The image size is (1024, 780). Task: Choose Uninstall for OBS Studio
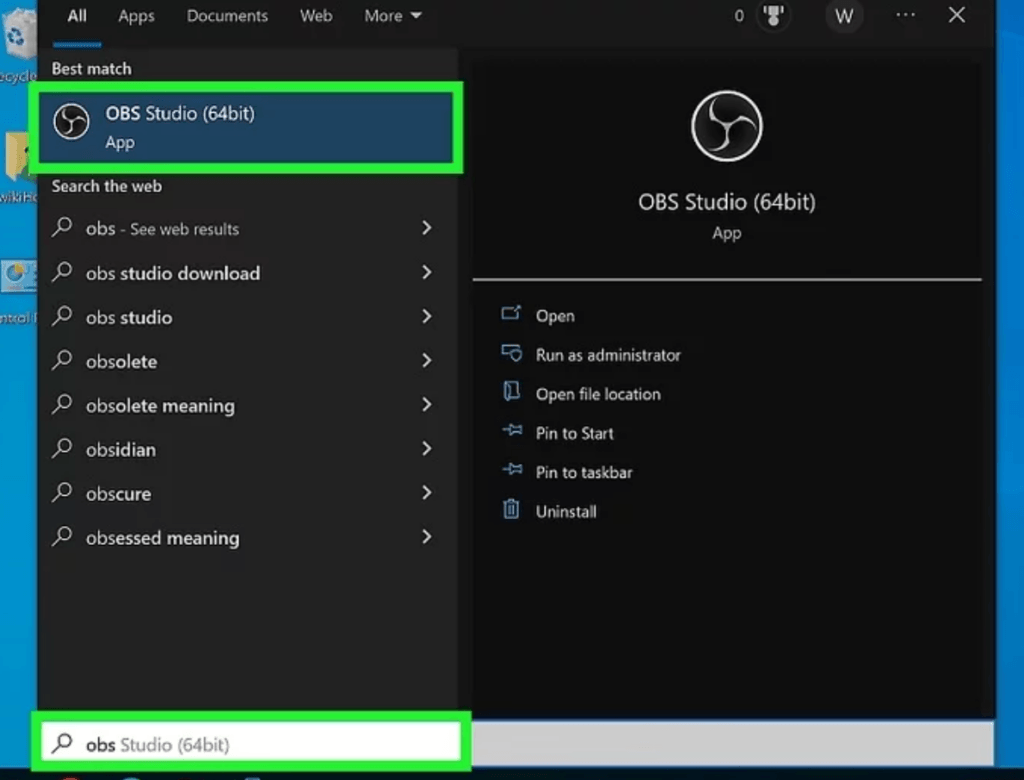click(x=566, y=512)
